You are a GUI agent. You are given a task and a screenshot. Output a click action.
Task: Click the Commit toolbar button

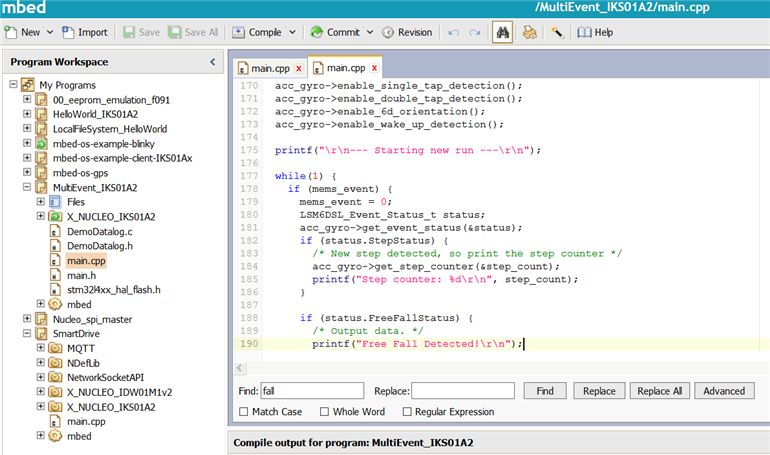click(x=335, y=32)
